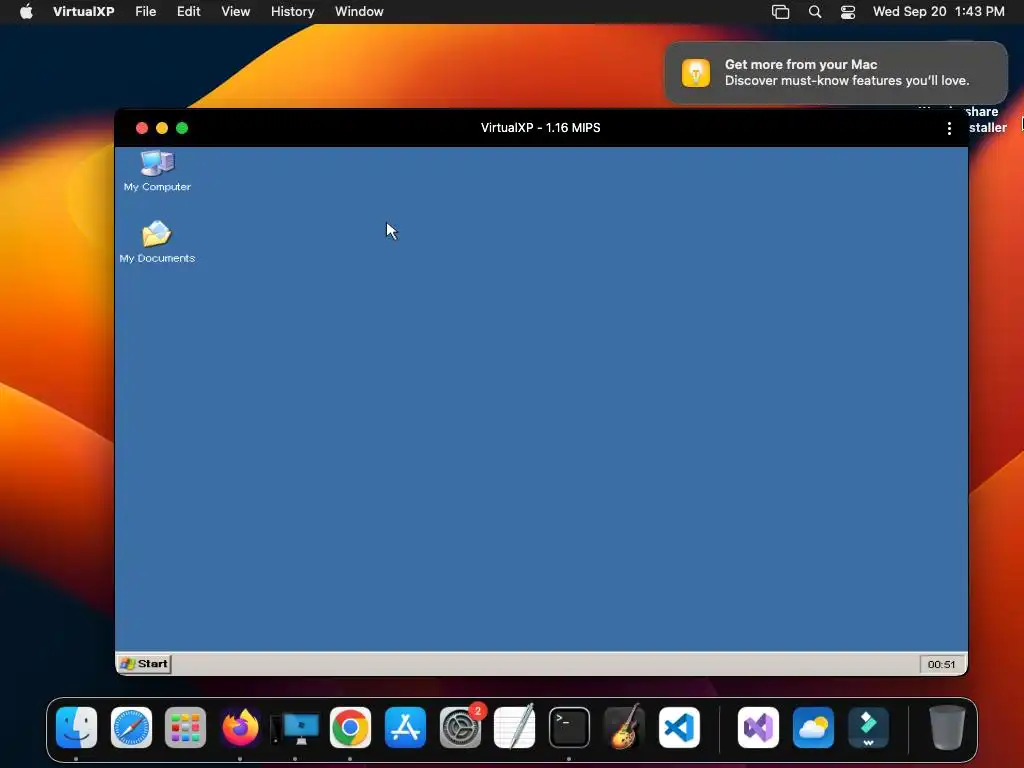Screen dimensions: 1024x768
Task: Maximize the VirtualXP window with green button
Action: [182, 128]
